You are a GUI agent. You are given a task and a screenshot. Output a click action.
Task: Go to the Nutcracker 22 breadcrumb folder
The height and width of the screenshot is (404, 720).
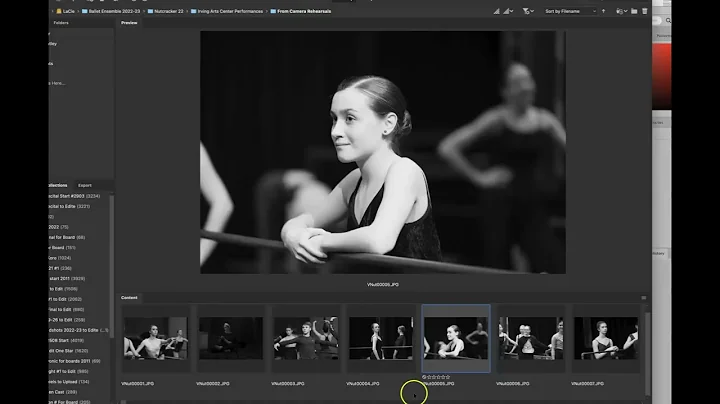pos(165,11)
